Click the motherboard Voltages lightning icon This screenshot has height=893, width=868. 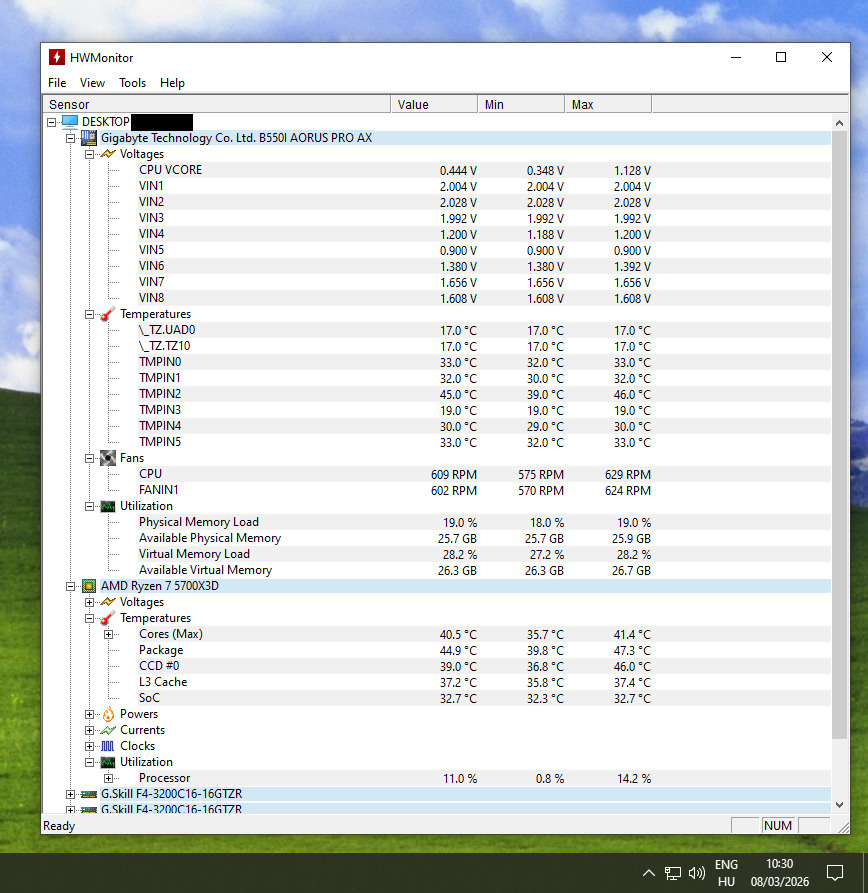[108, 154]
